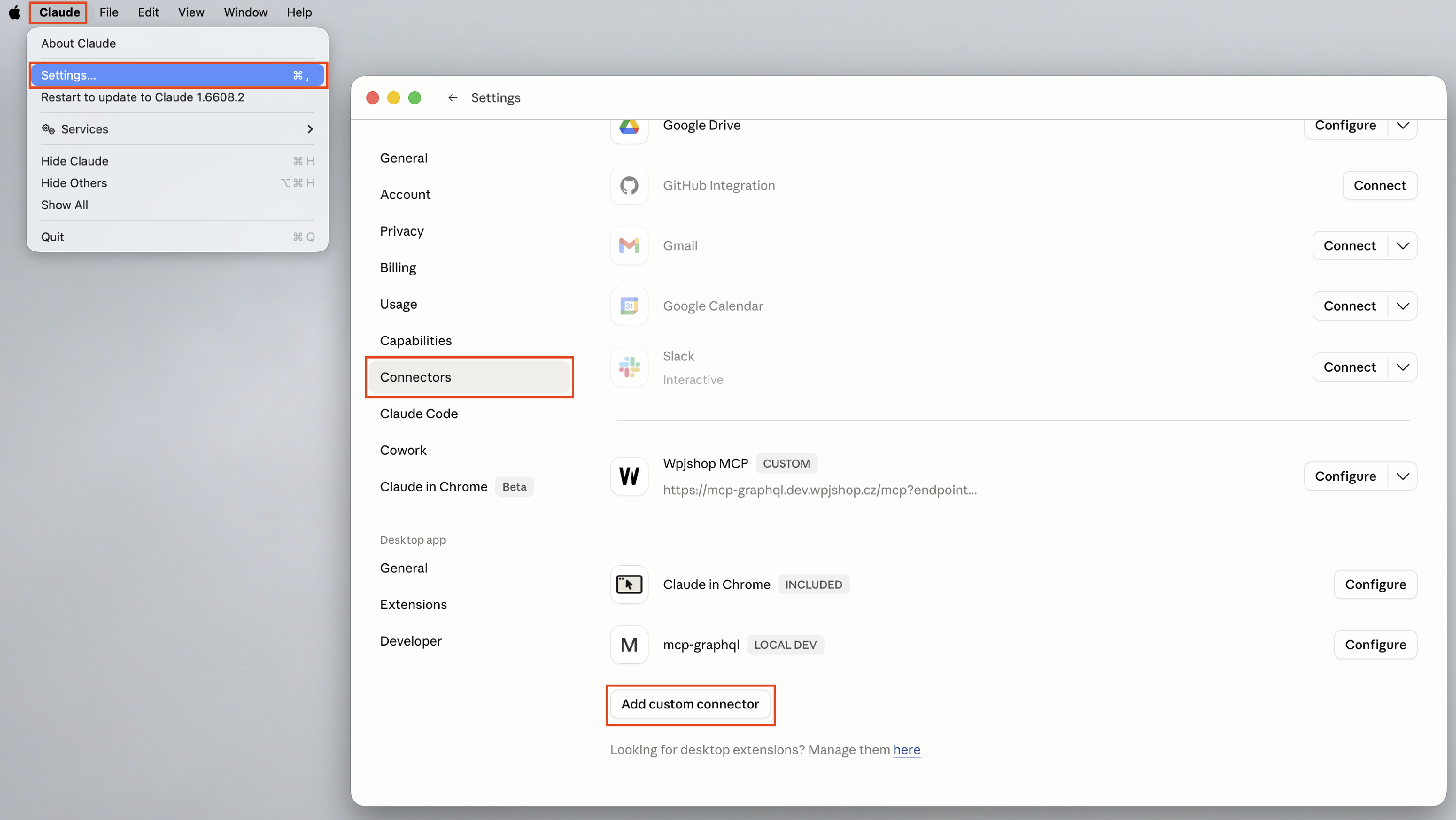Image resolution: width=1456 pixels, height=820 pixels.
Task: Click the back arrow beside Settings
Action: tap(453, 98)
